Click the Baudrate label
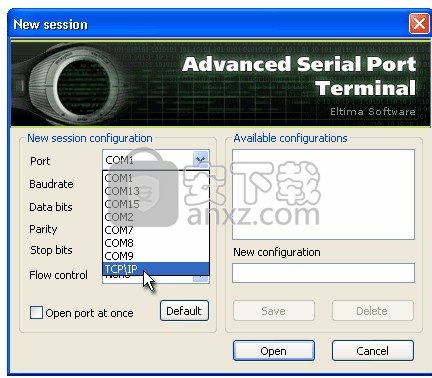 (x=51, y=184)
